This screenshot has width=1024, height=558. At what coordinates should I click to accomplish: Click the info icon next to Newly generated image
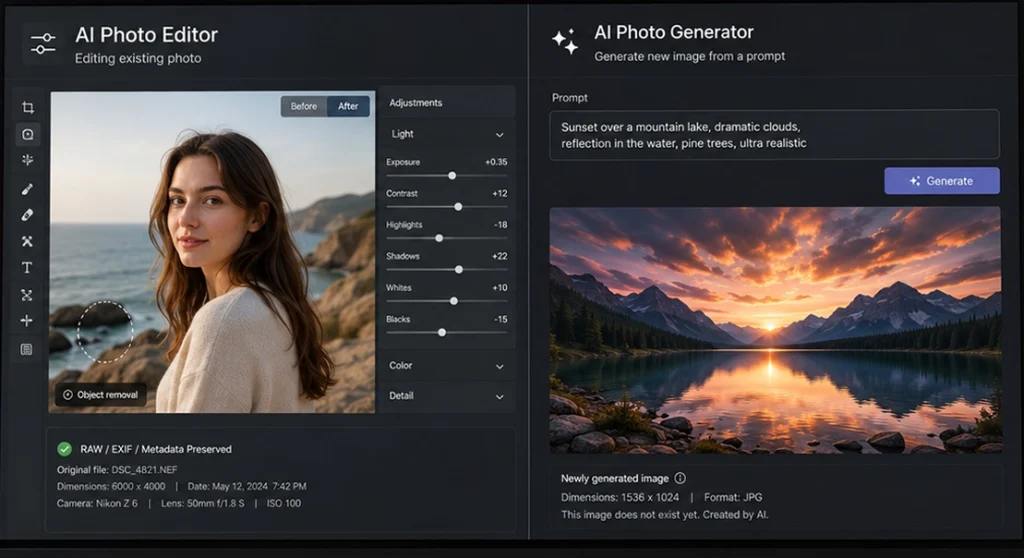[680, 478]
